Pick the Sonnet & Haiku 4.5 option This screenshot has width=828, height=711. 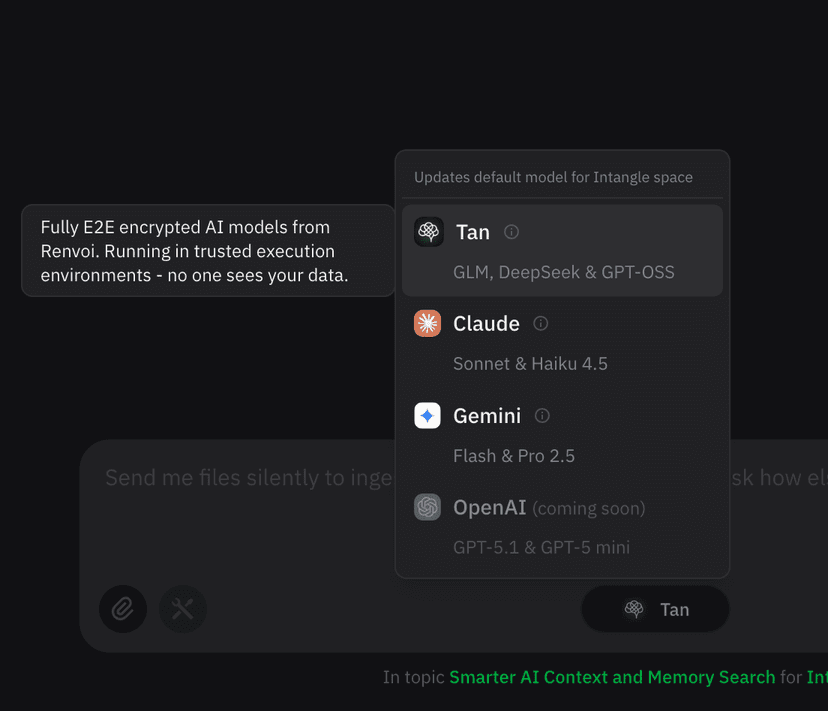(531, 363)
